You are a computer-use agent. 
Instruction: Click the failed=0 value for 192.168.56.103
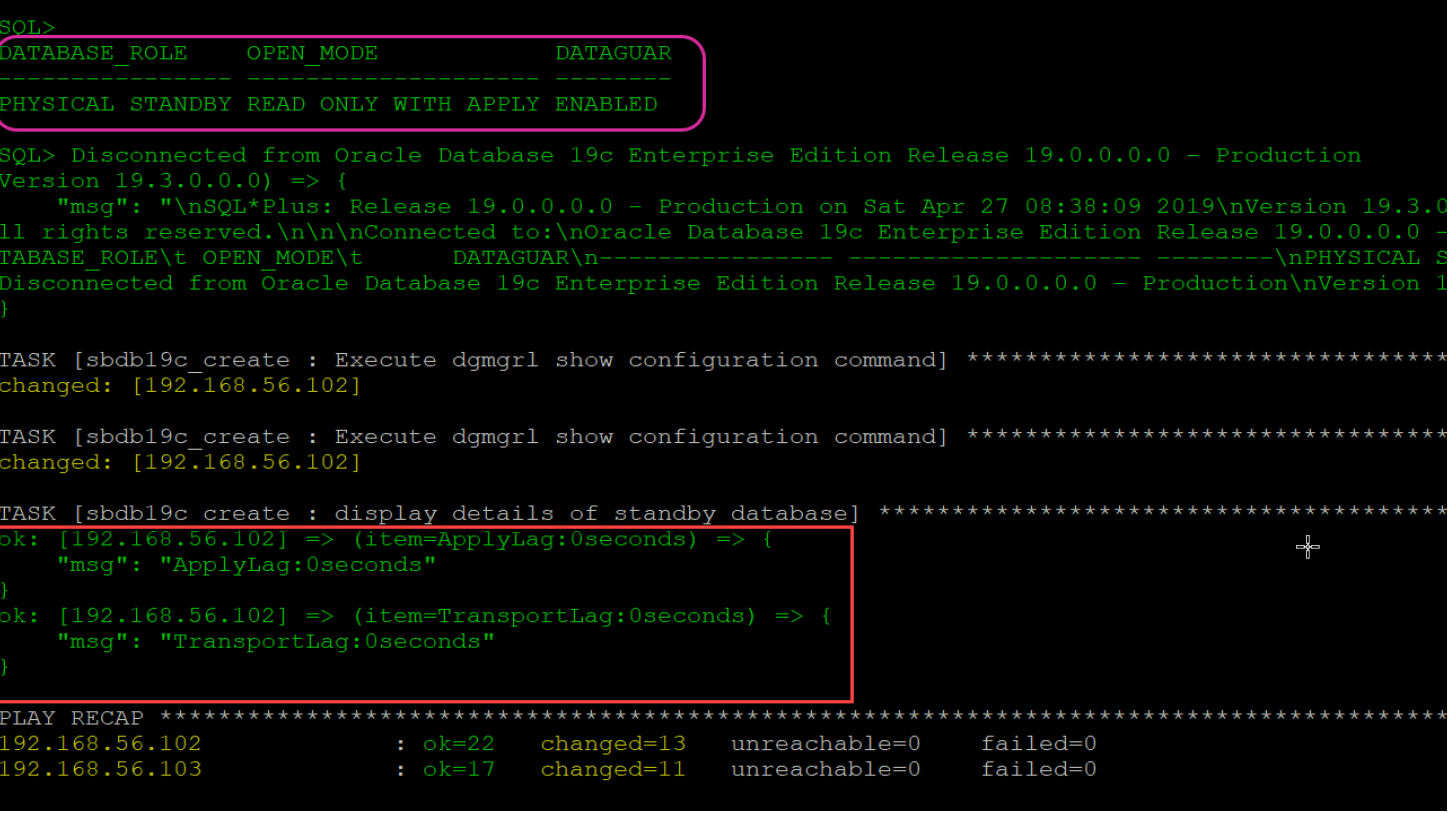point(1038,769)
